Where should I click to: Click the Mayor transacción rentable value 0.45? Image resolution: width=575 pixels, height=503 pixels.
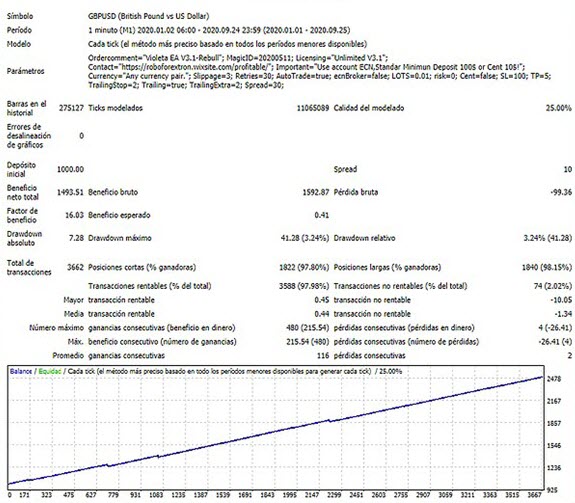click(x=322, y=300)
